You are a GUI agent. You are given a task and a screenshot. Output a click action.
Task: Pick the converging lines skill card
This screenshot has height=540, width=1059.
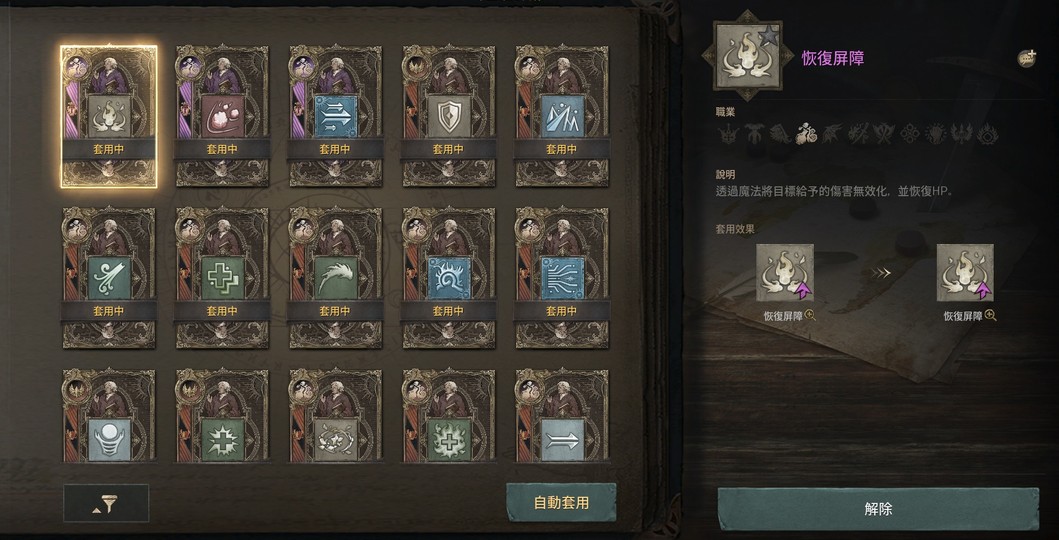point(563,277)
